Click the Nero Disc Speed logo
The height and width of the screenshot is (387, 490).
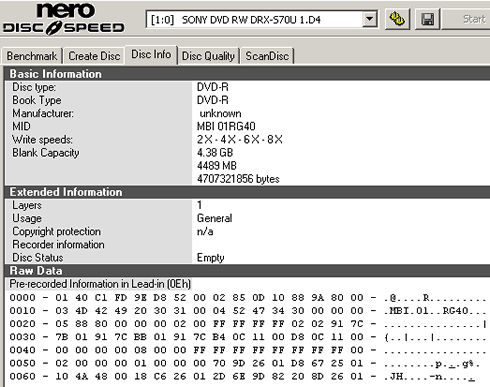point(64,19)
